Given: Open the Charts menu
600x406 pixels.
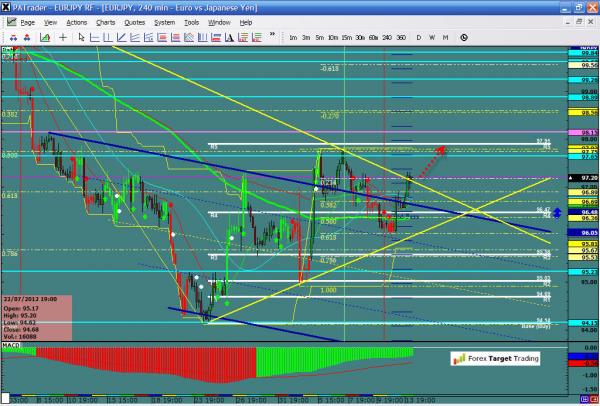Looking at the screenshot, I should pyautogui.click(x=105, y=22).
